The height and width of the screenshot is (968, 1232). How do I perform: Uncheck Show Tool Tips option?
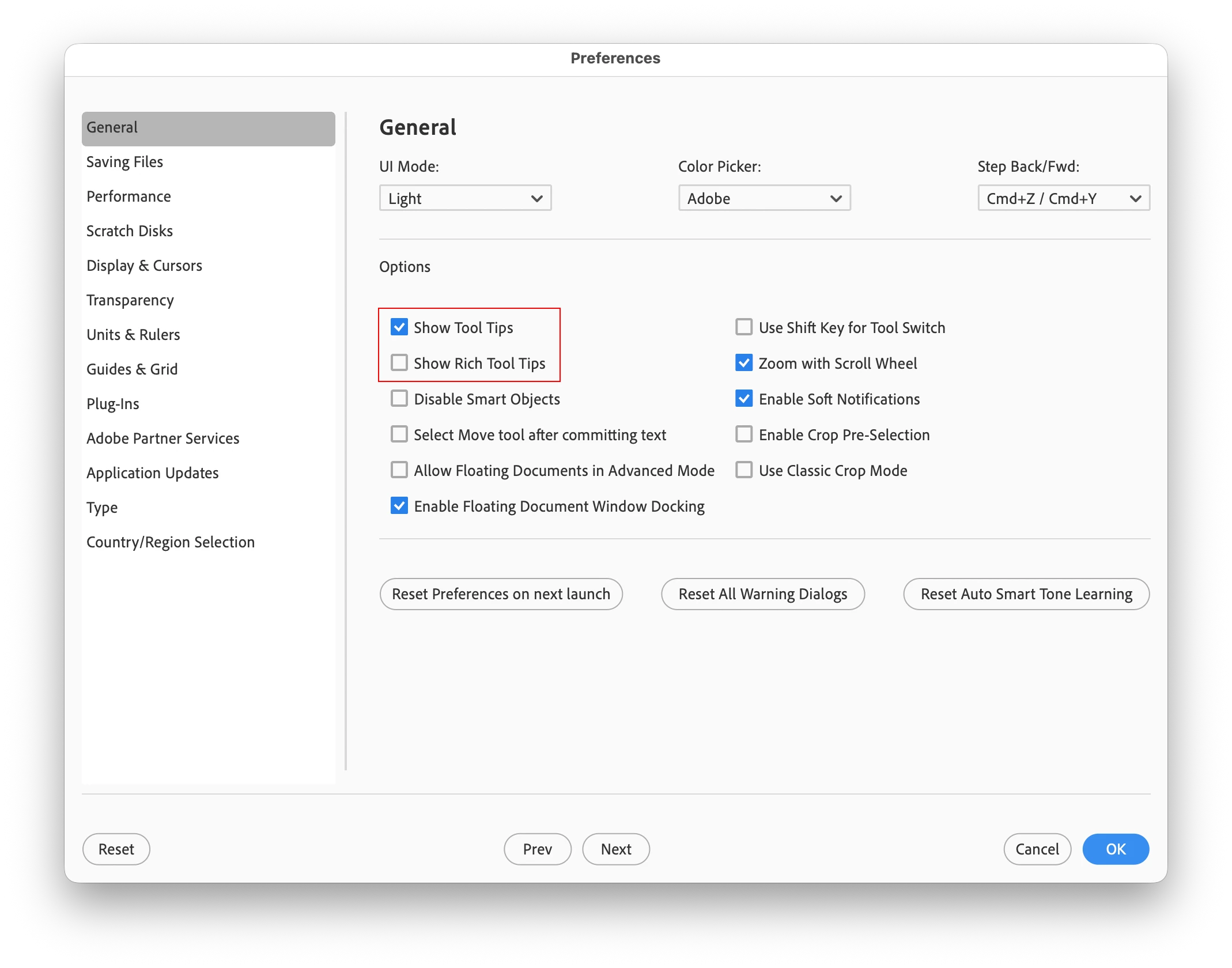tap(399, 327)
